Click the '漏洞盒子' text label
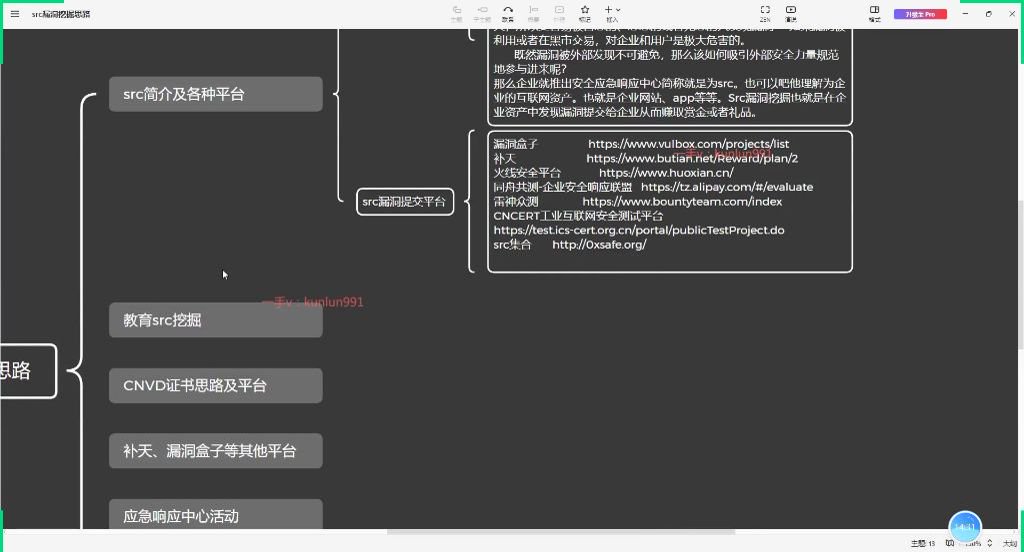Viewport: 1024px width, 552px height. pyautogui.click(x=515, y=144)
